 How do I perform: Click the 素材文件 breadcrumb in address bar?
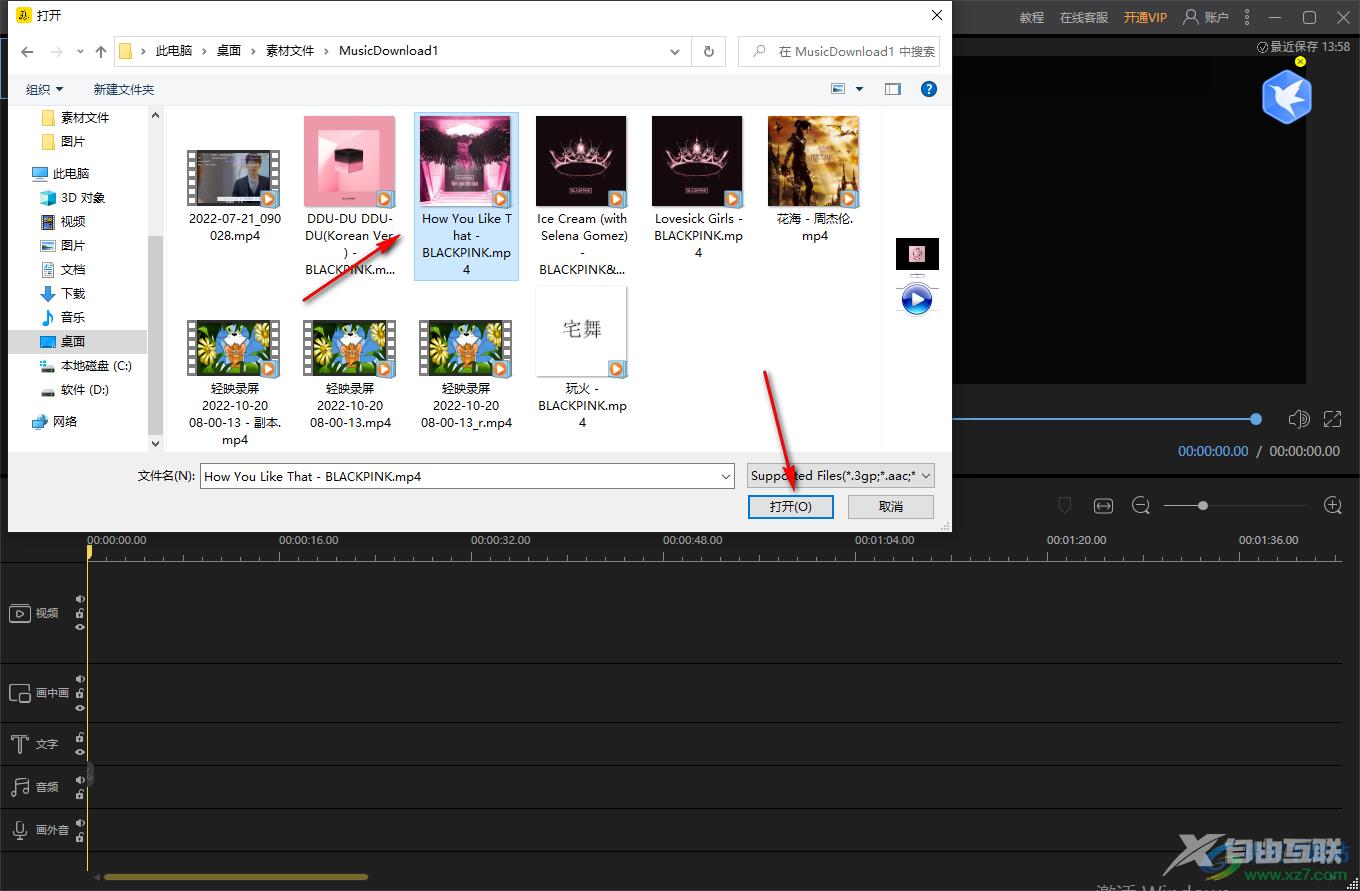[290, 51]
